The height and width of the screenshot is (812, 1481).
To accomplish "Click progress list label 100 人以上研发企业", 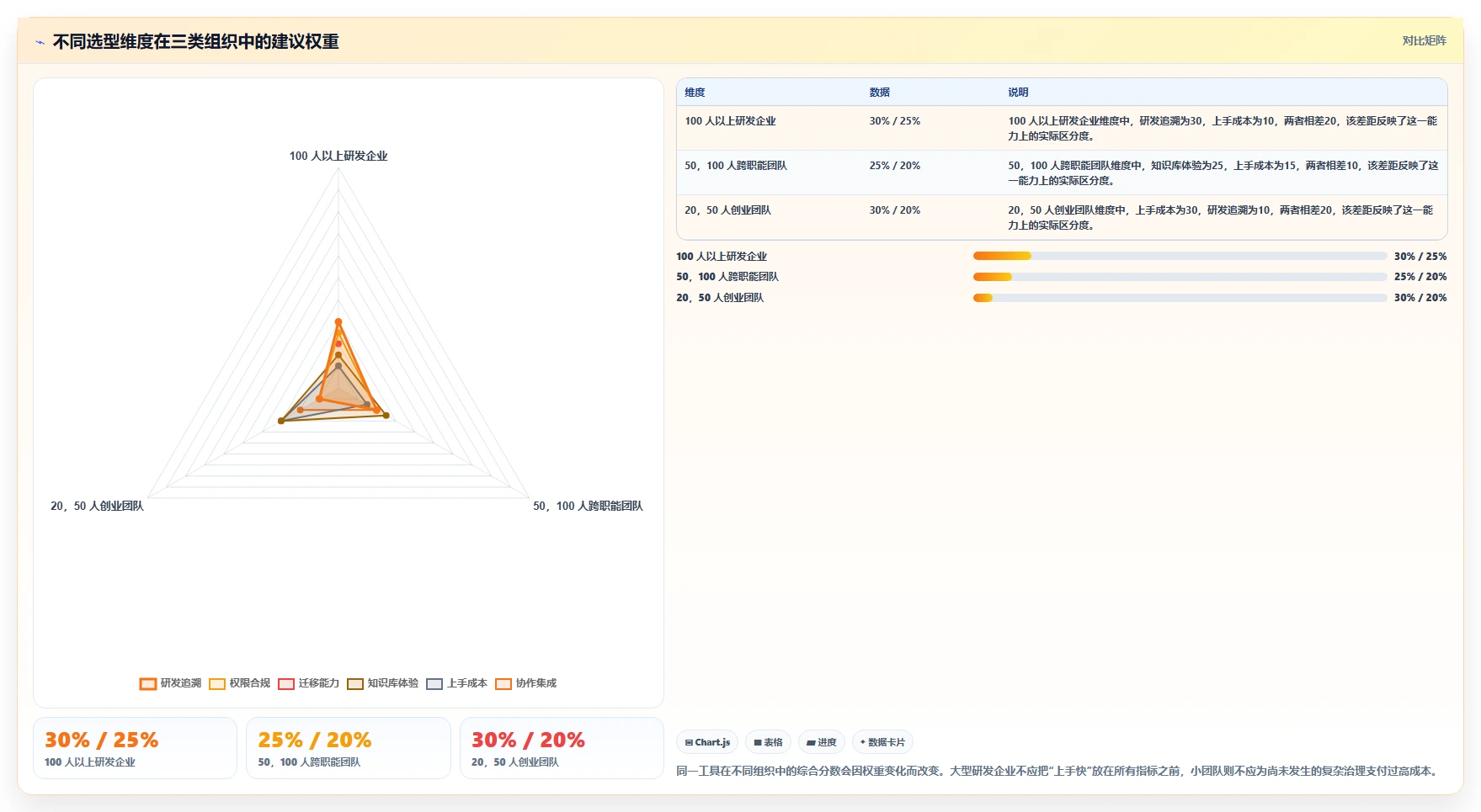I will 722,257.
